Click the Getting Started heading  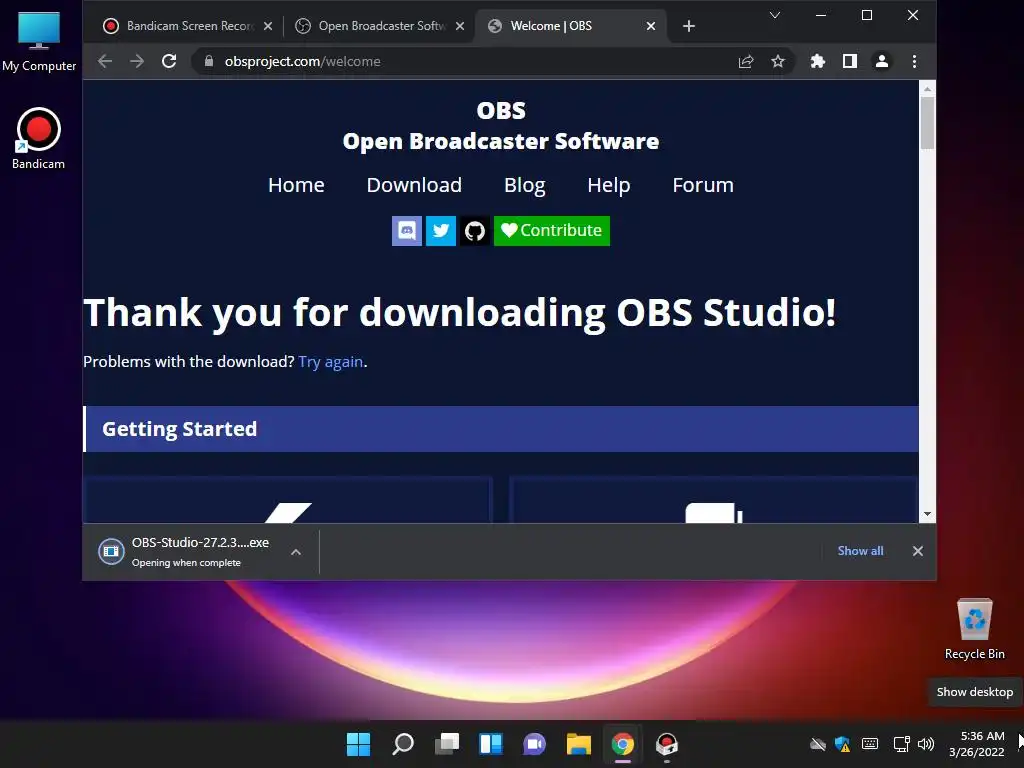coord(180,429)
